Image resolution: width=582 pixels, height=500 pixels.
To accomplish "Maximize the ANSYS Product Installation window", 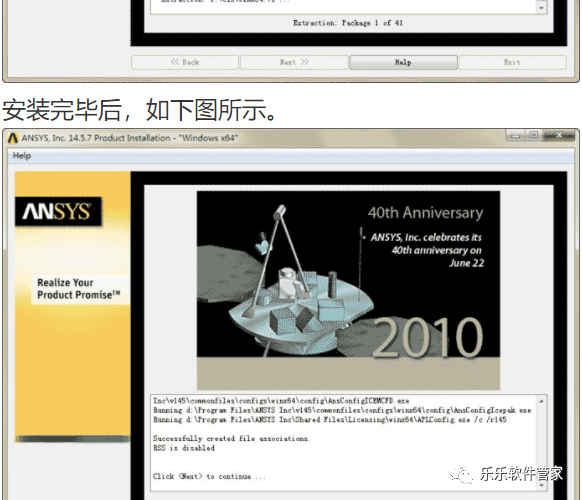I will tap(533, 135).
